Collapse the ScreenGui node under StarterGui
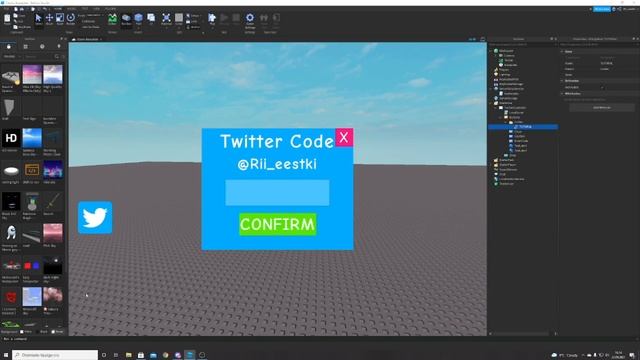The width and height of the screenshot is (640, 360). click(496, 108)
